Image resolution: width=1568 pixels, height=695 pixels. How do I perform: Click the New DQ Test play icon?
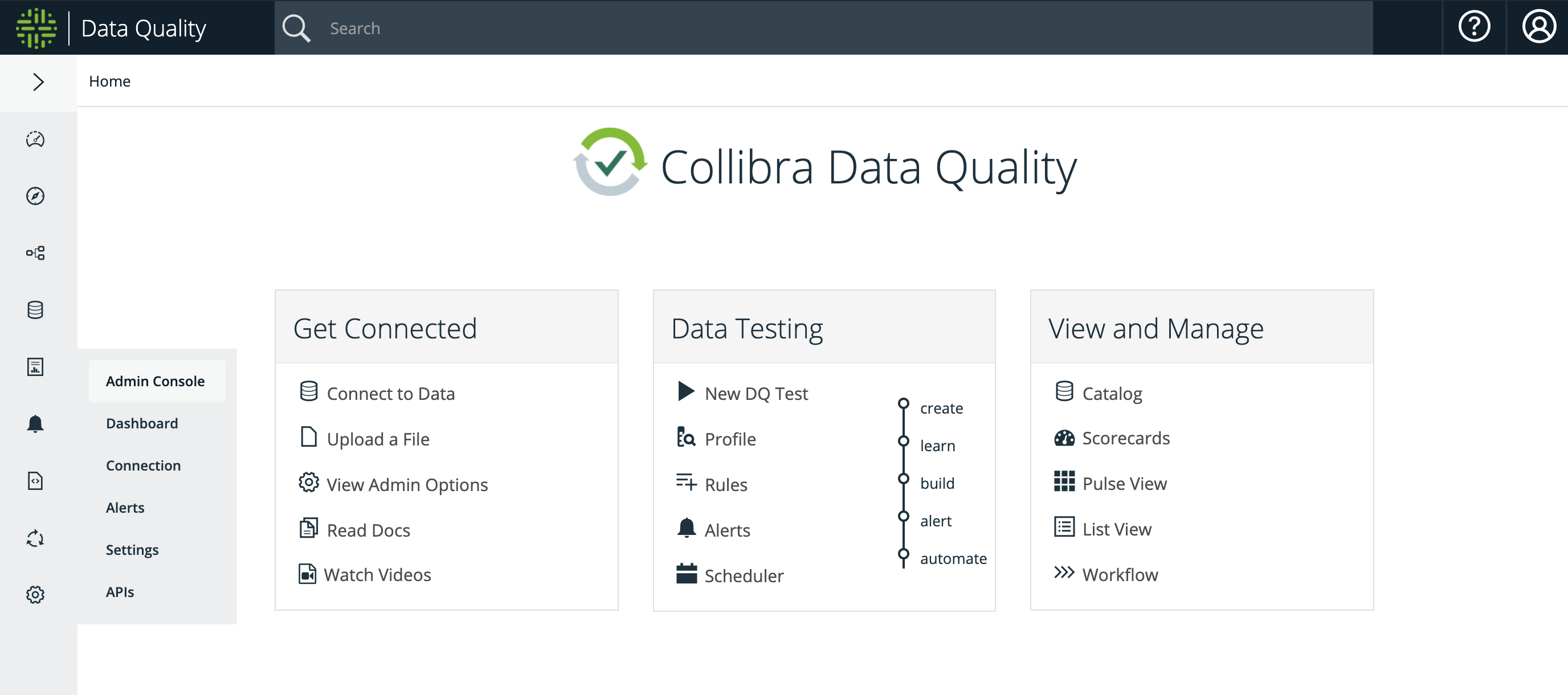click(x=686, y=391)
